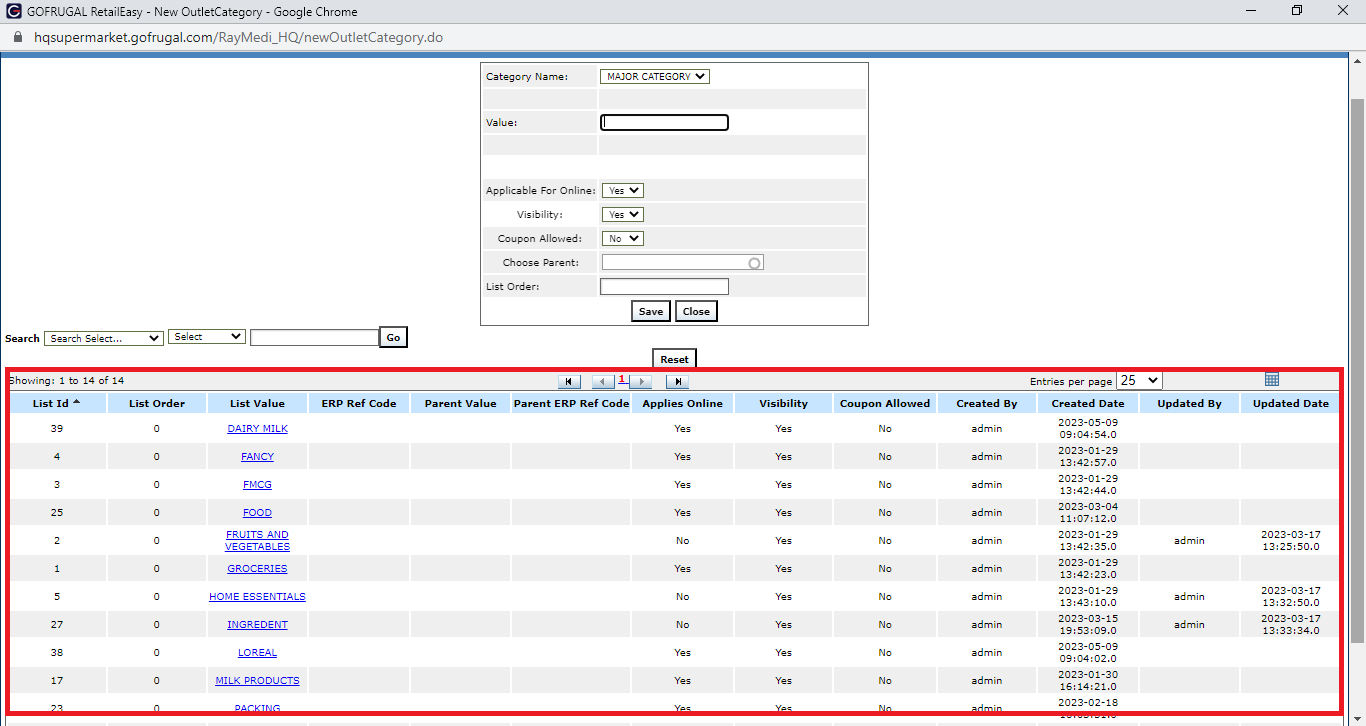This screenshot has width=1366, height=726.
Task: Open the Select condition dropdown beside Search
Action: (x=207, y=337)
